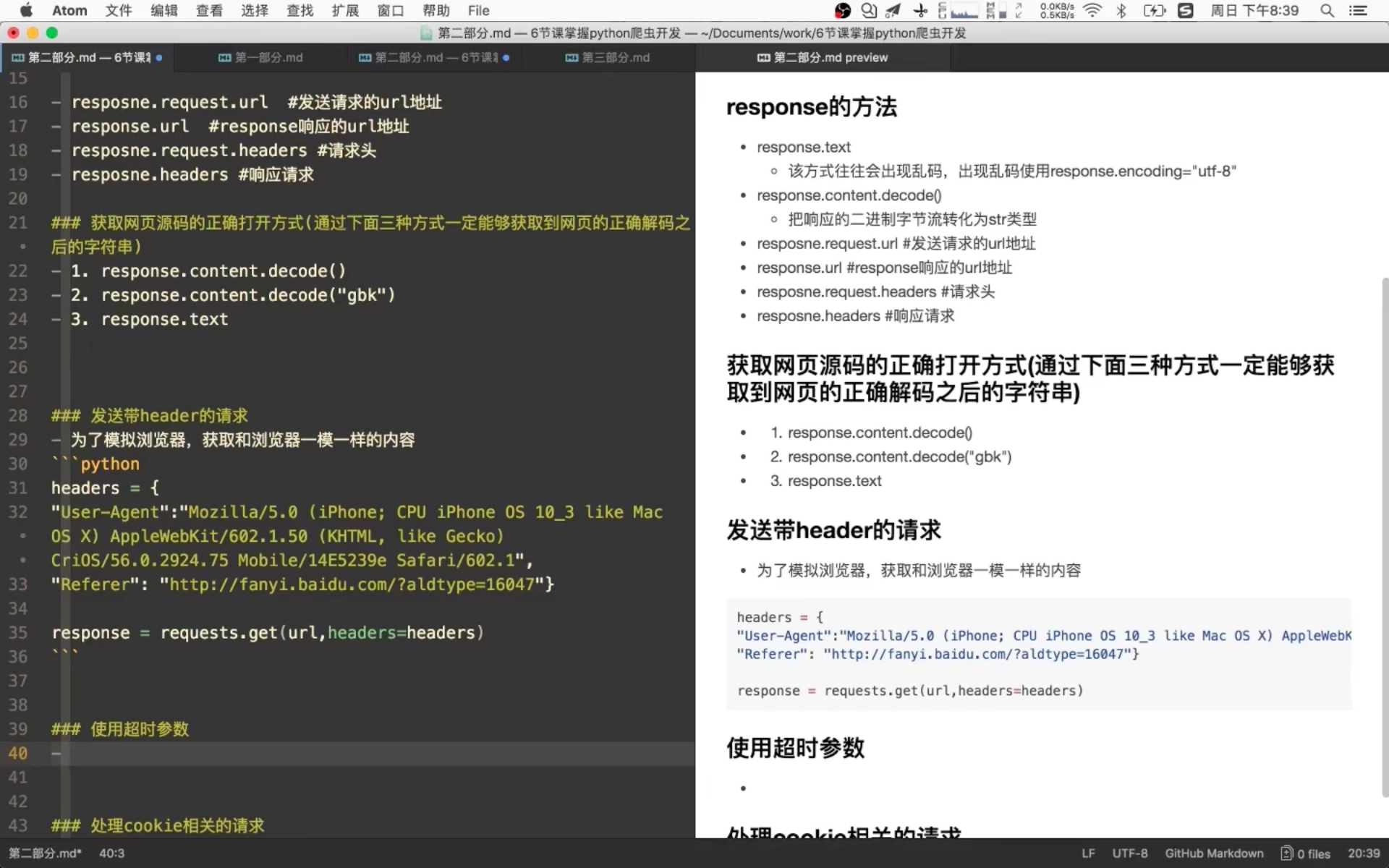The height and width of the screenshot is (868, 1389).
Task: Switch to the 第一部分.md tab
Action: pyautogui.click(x=260, y=57)
